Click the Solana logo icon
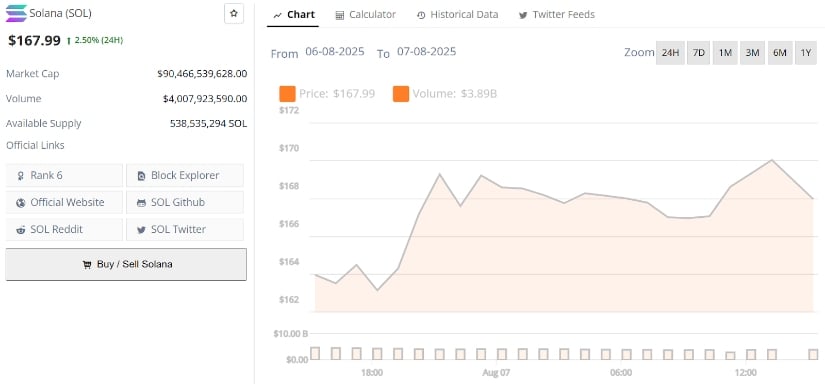Screen dimensions: 825x384 pos(16,13)
